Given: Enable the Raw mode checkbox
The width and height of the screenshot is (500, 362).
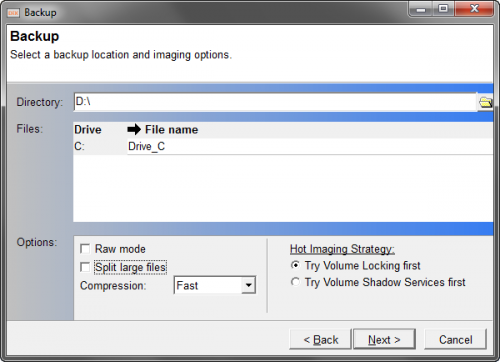Looking at the screenshot, I should [x=85, y=249].
